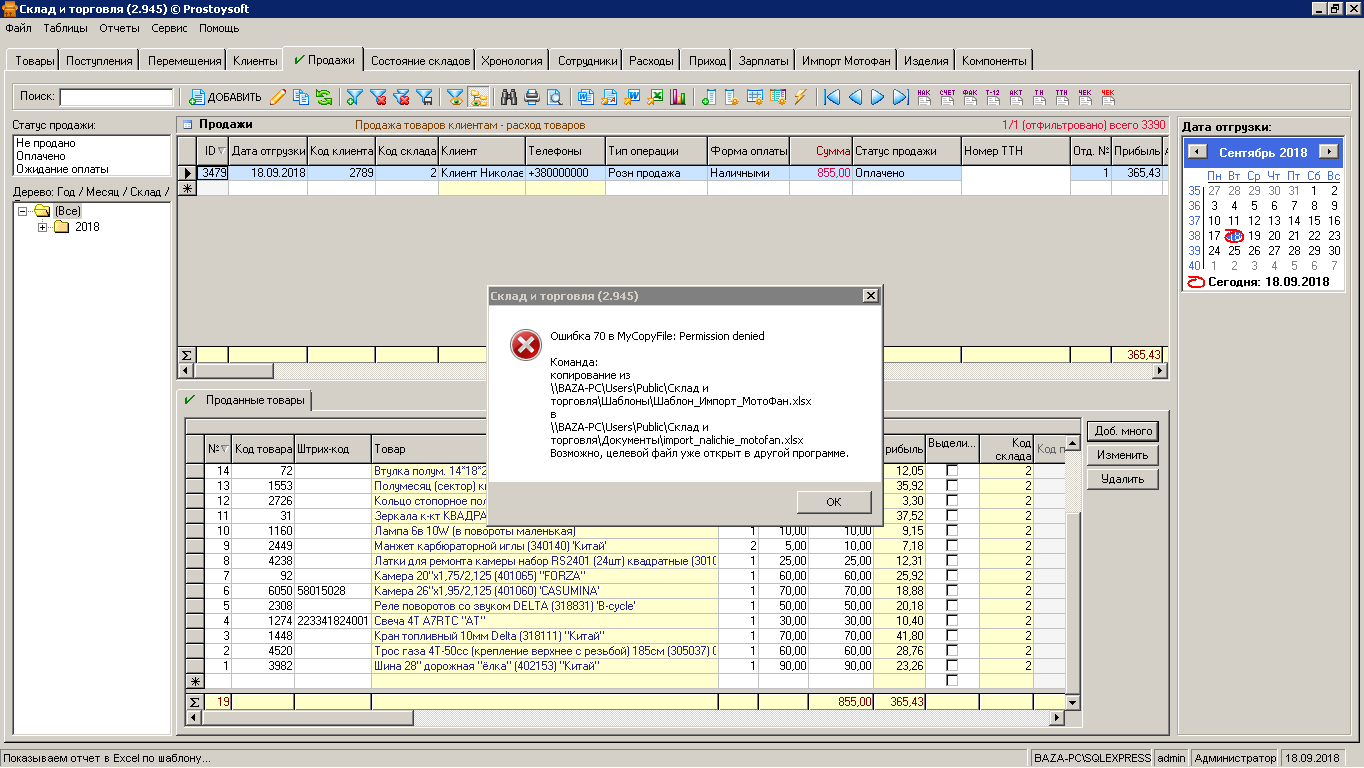Switch to the Состояние складов tab

[x=420, y=61]
